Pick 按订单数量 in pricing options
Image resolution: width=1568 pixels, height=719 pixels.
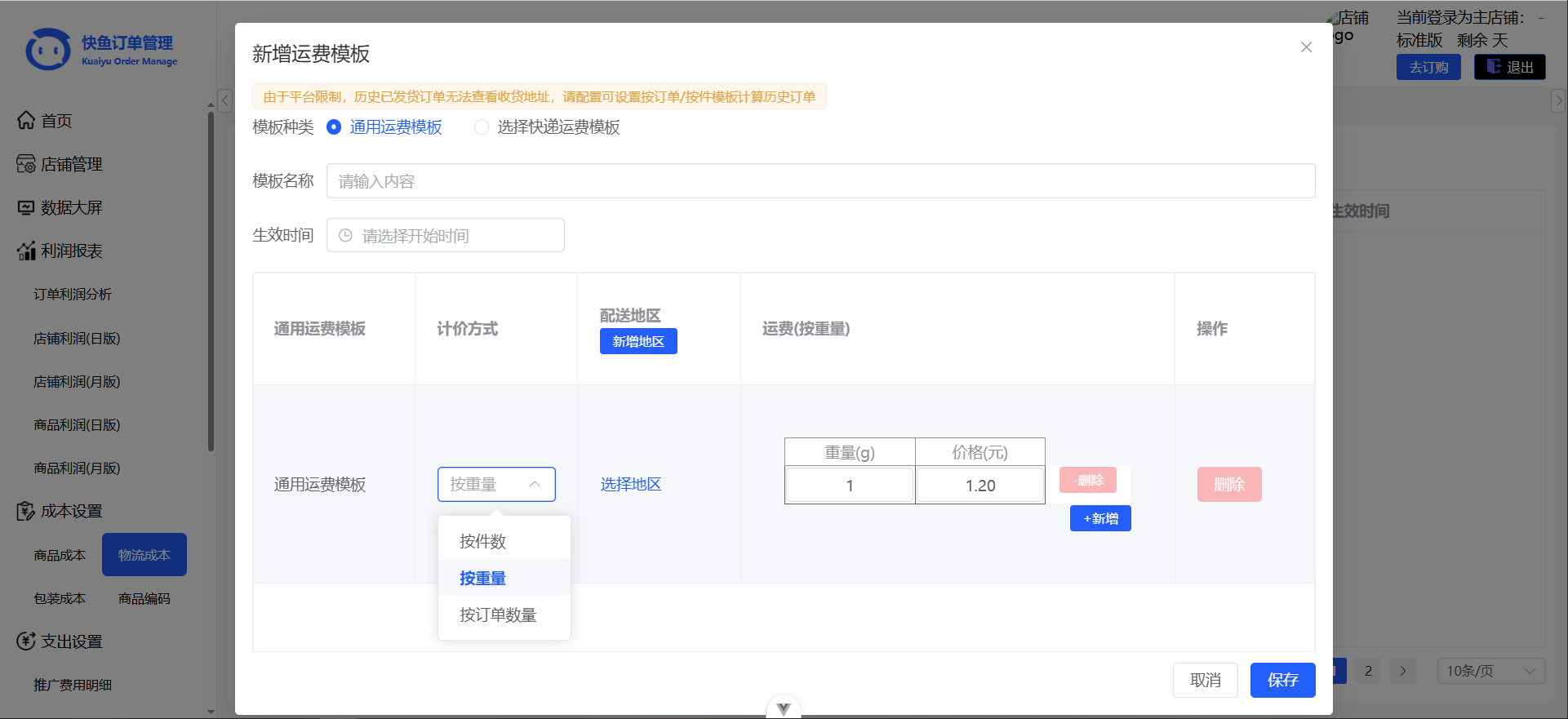(498, 615)
